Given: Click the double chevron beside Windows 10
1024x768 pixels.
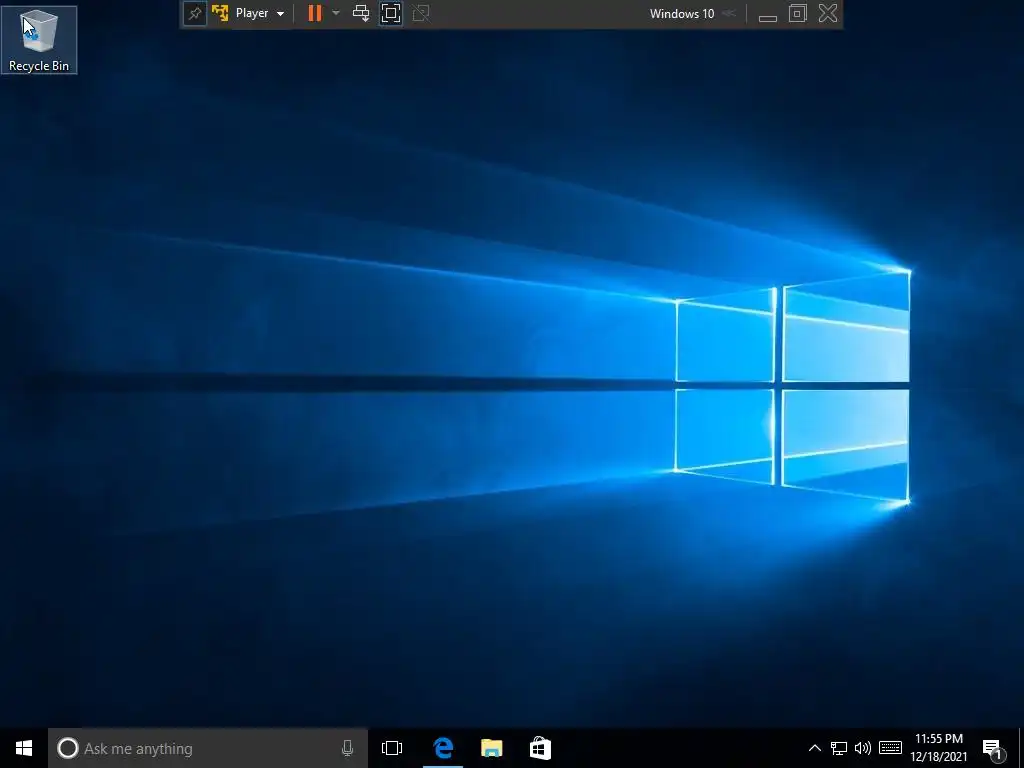Looking at the screenshot, I should point(729,14).
